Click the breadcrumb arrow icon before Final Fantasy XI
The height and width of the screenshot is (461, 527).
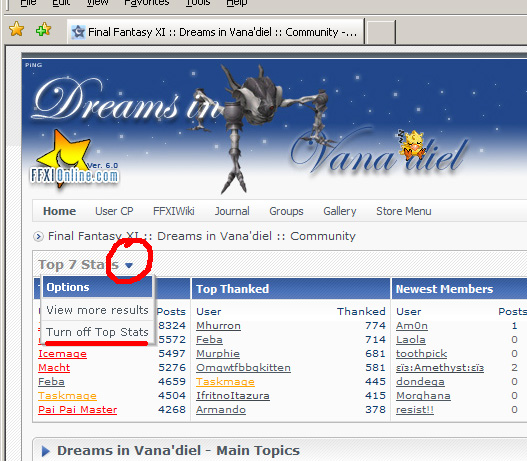tap(38, 237)
